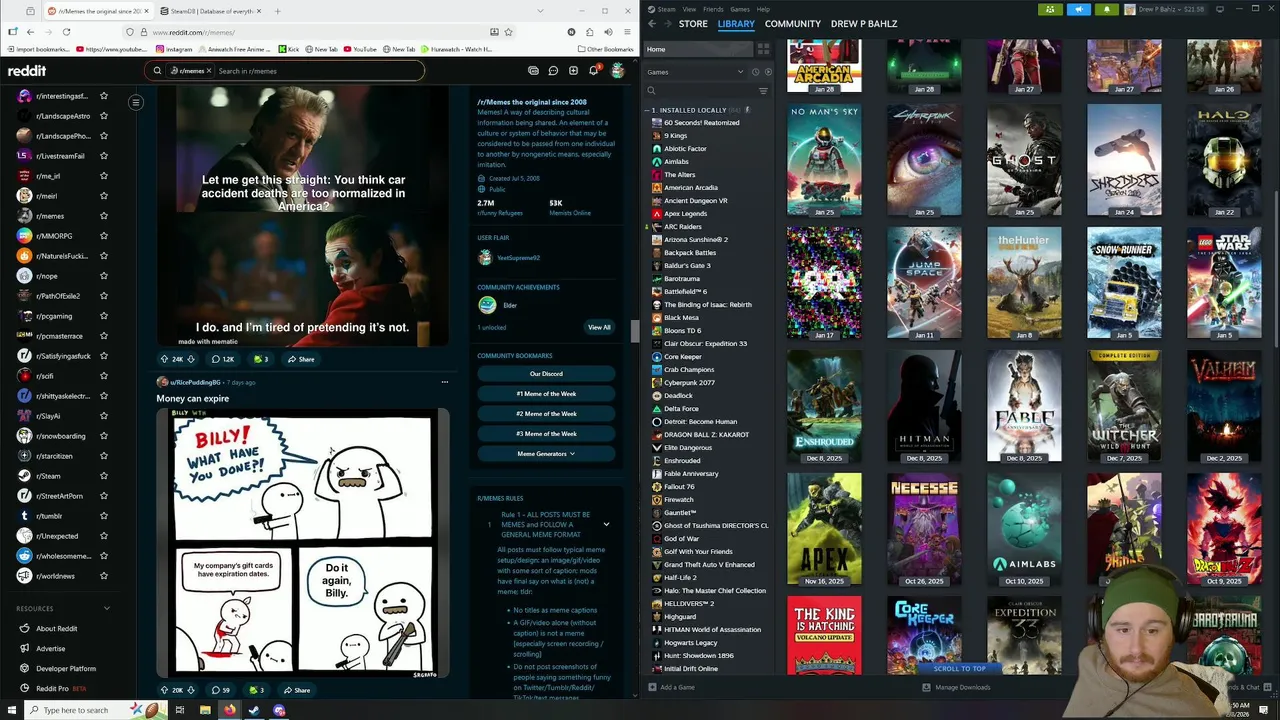Expand Meme Generators dropdown
The height and width of the screenshot is (720, 1280).
click(546, 454)
